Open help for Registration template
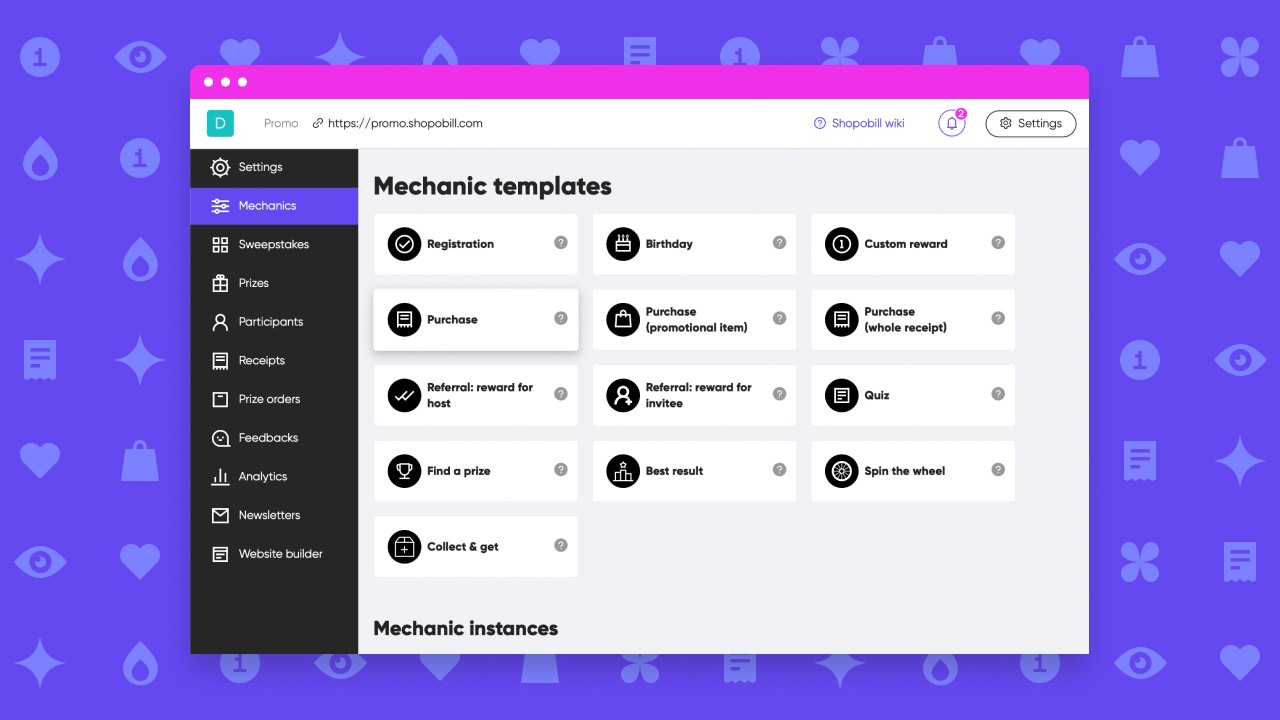This screenshot has width=1280, height=720. [x=561, y=242]
